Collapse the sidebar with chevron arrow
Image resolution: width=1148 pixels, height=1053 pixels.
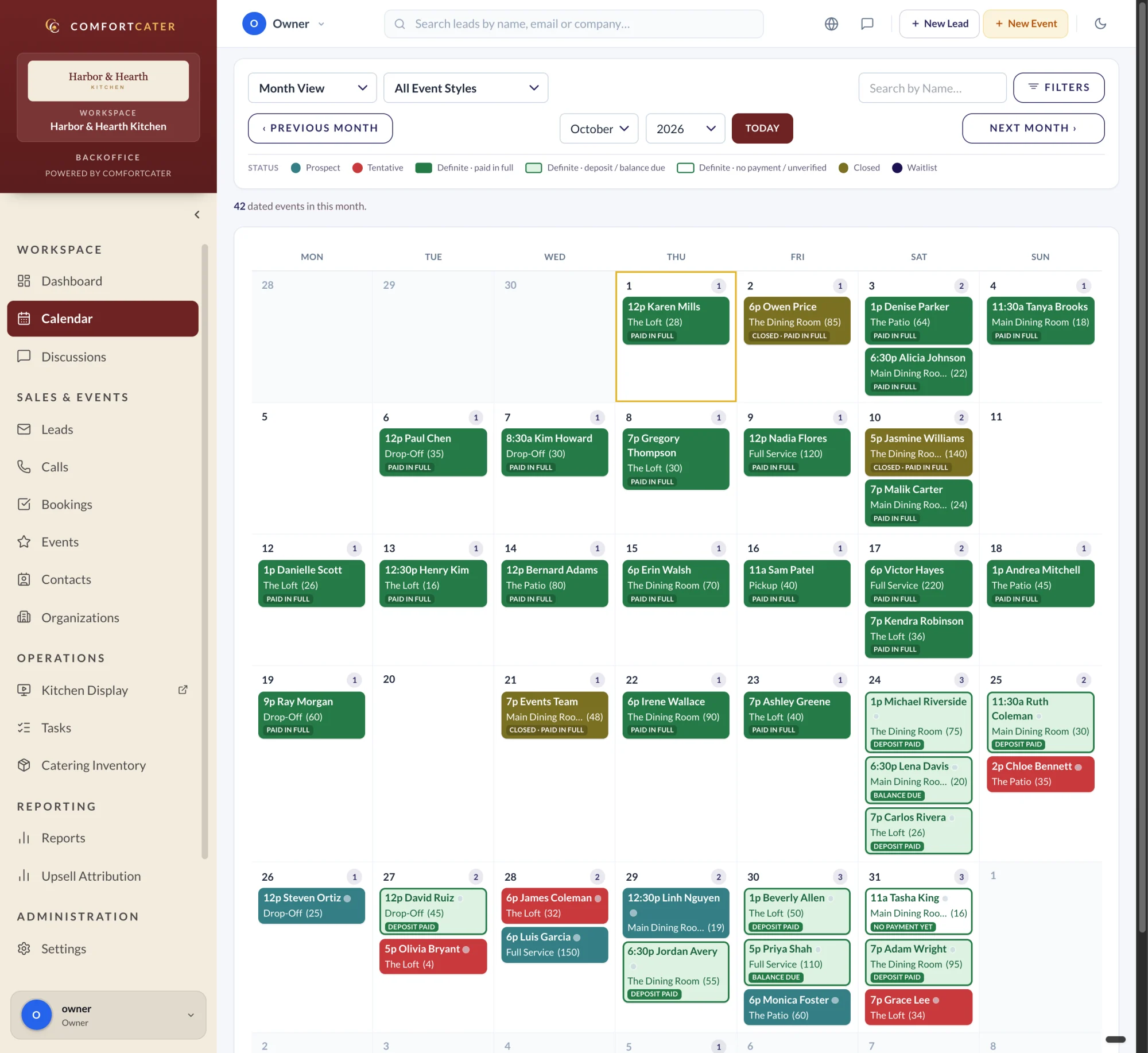pyautogui.click(x=197, y=215)
